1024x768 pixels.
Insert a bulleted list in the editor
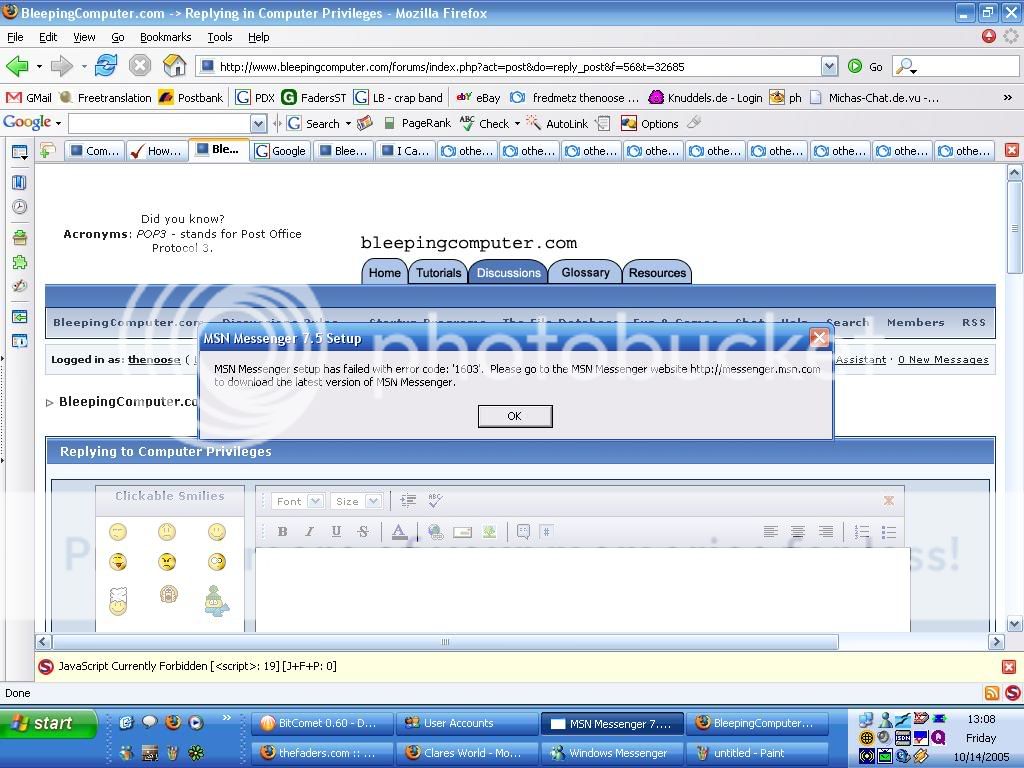coord(889,532)
